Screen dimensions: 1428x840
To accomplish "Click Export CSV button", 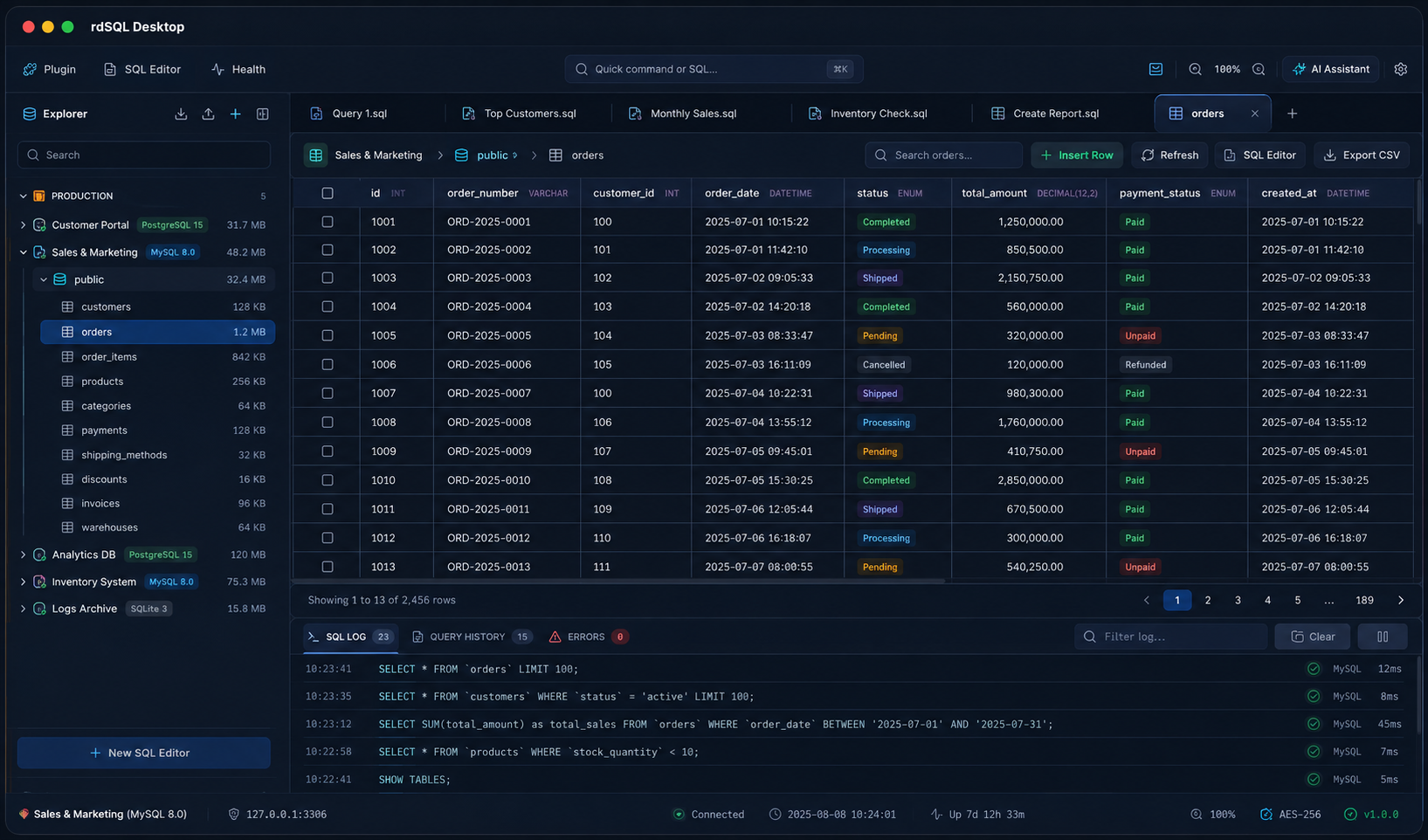I will click(x=1362, y=155).
